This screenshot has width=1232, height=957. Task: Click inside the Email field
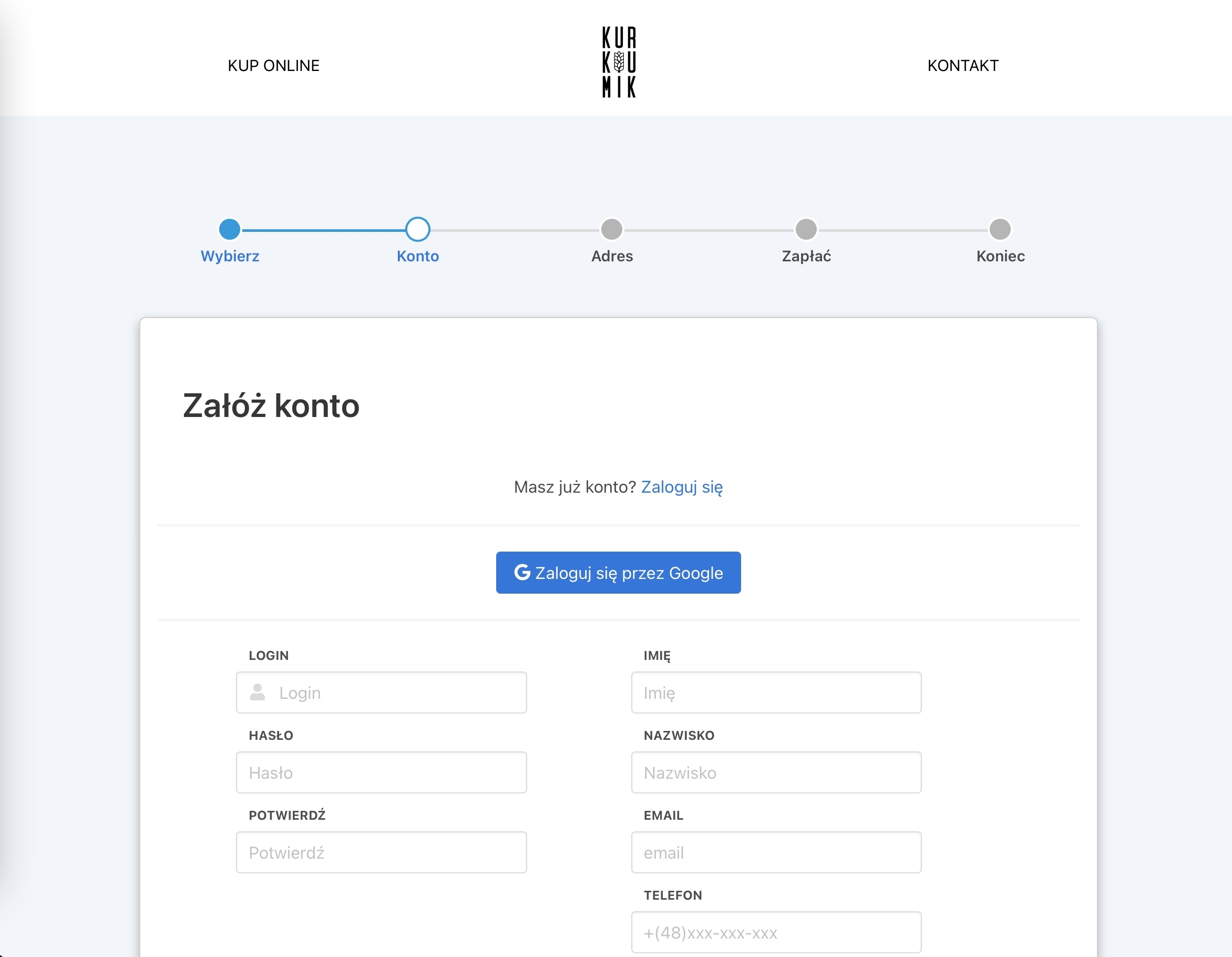click(x=776, y=852)
